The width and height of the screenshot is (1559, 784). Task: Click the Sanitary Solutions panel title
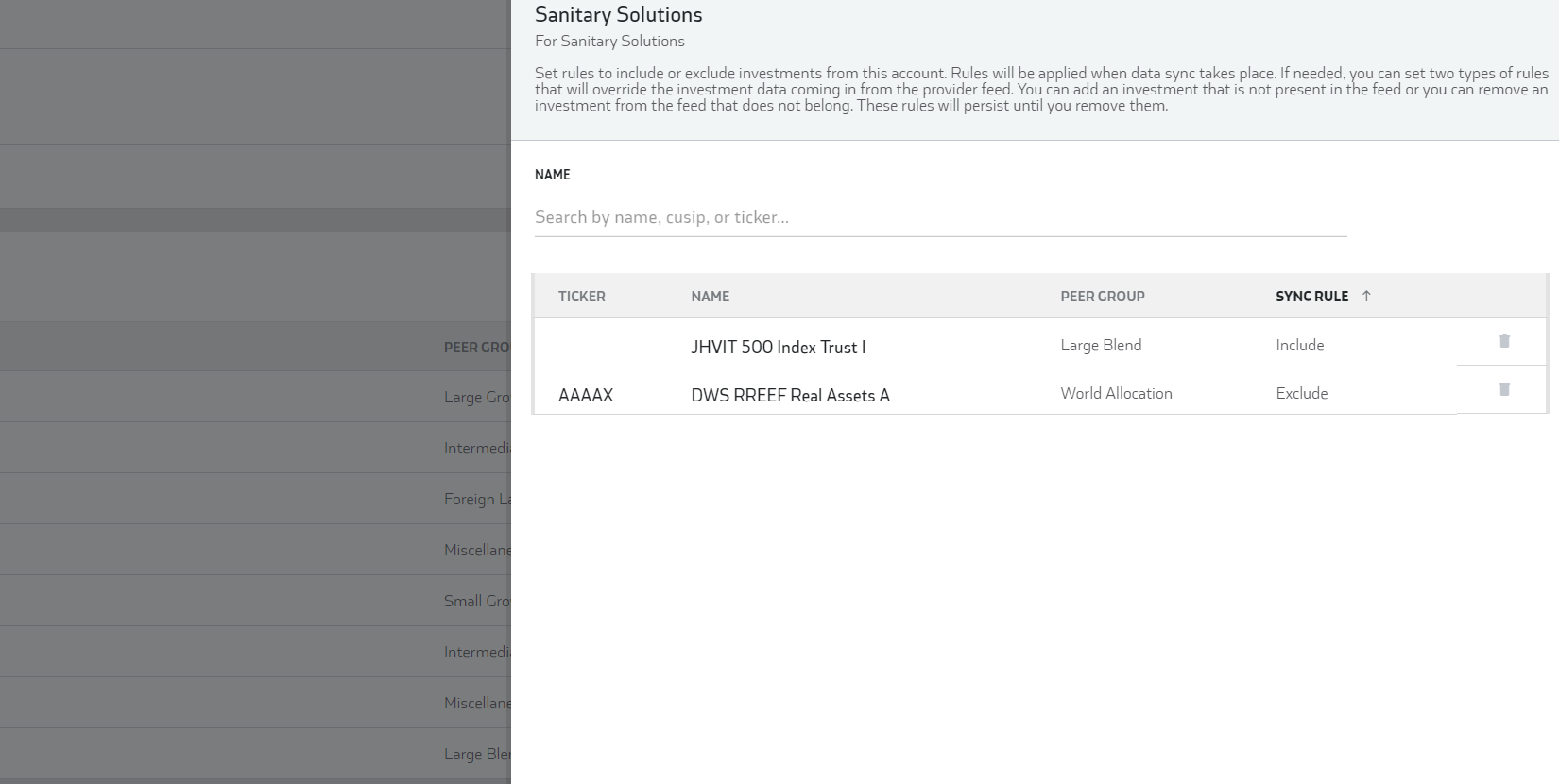click(618, 15)
